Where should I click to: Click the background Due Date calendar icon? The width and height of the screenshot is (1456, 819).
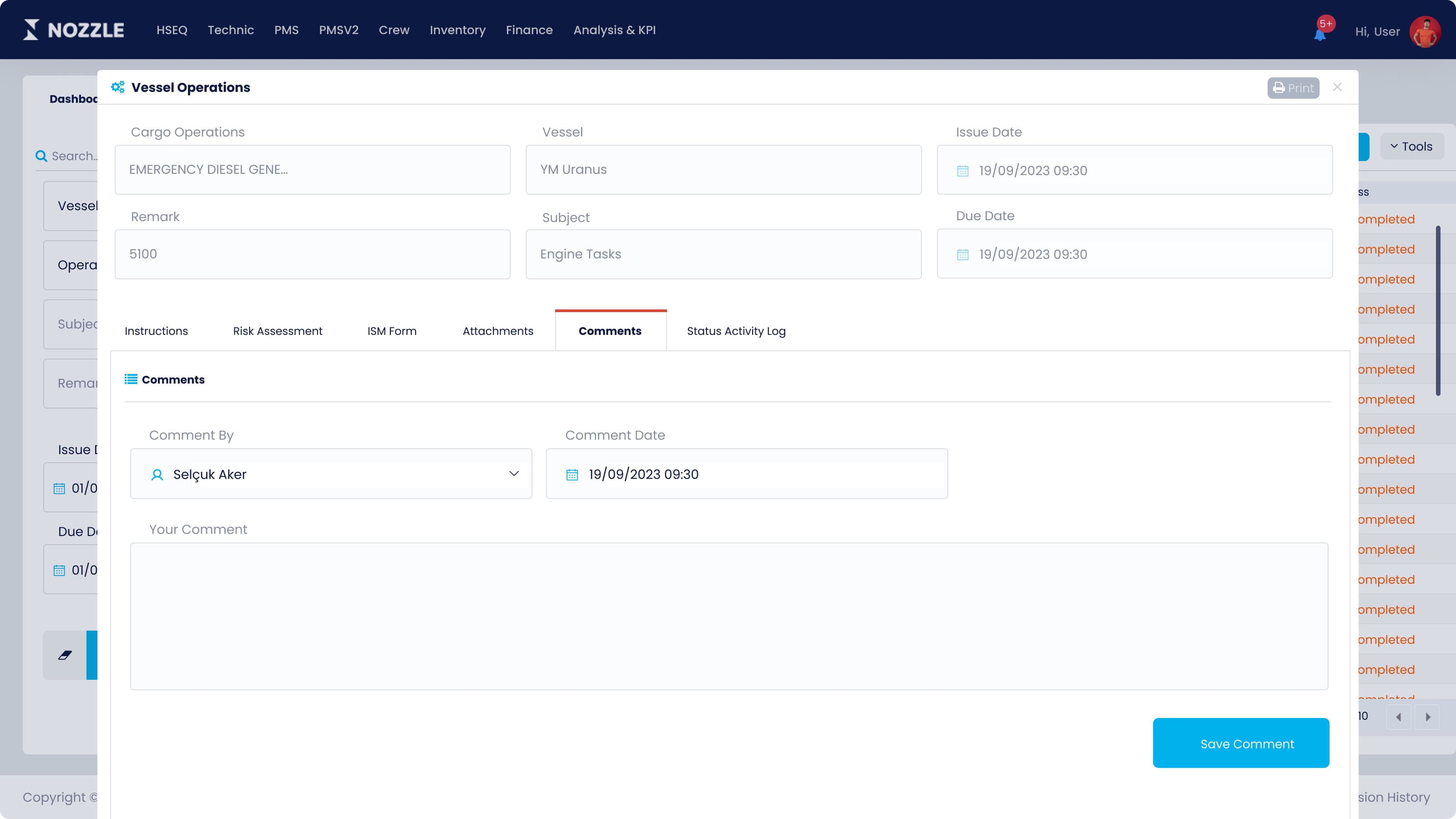pyautogui.click(x=59, y=570)
